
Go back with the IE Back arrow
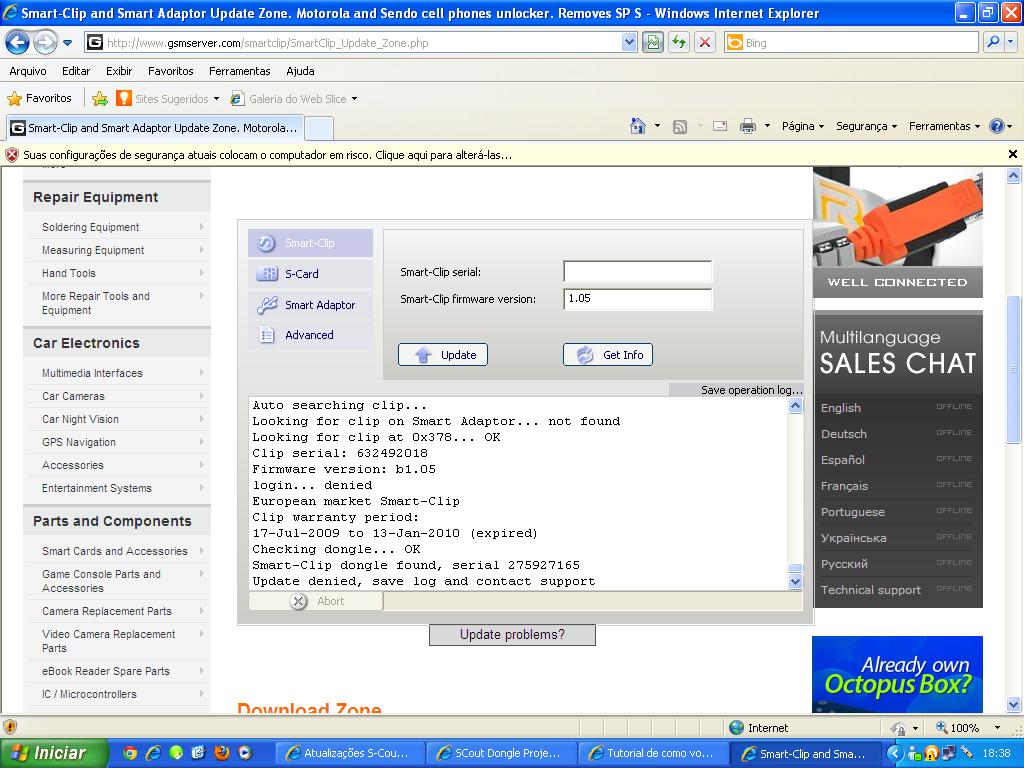[17, 43]
